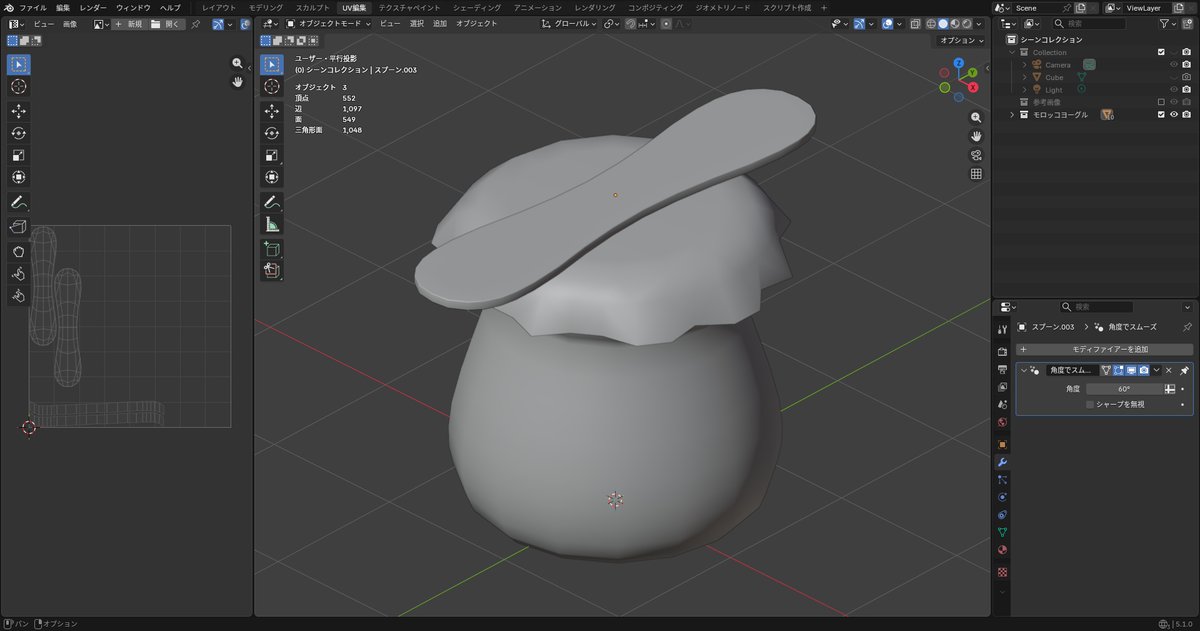Click the zoom magnifier icon in the 3D viewport
The image size is (1200, 631).
click(976, 117)
